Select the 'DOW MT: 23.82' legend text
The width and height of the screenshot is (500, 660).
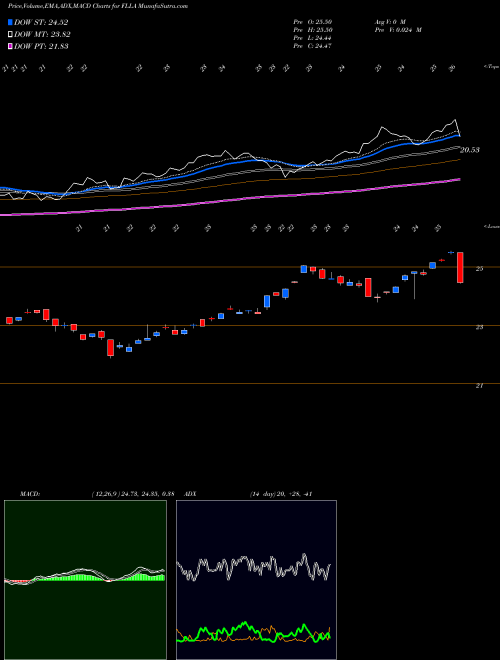pyautogui.click(x=42, y=35)
